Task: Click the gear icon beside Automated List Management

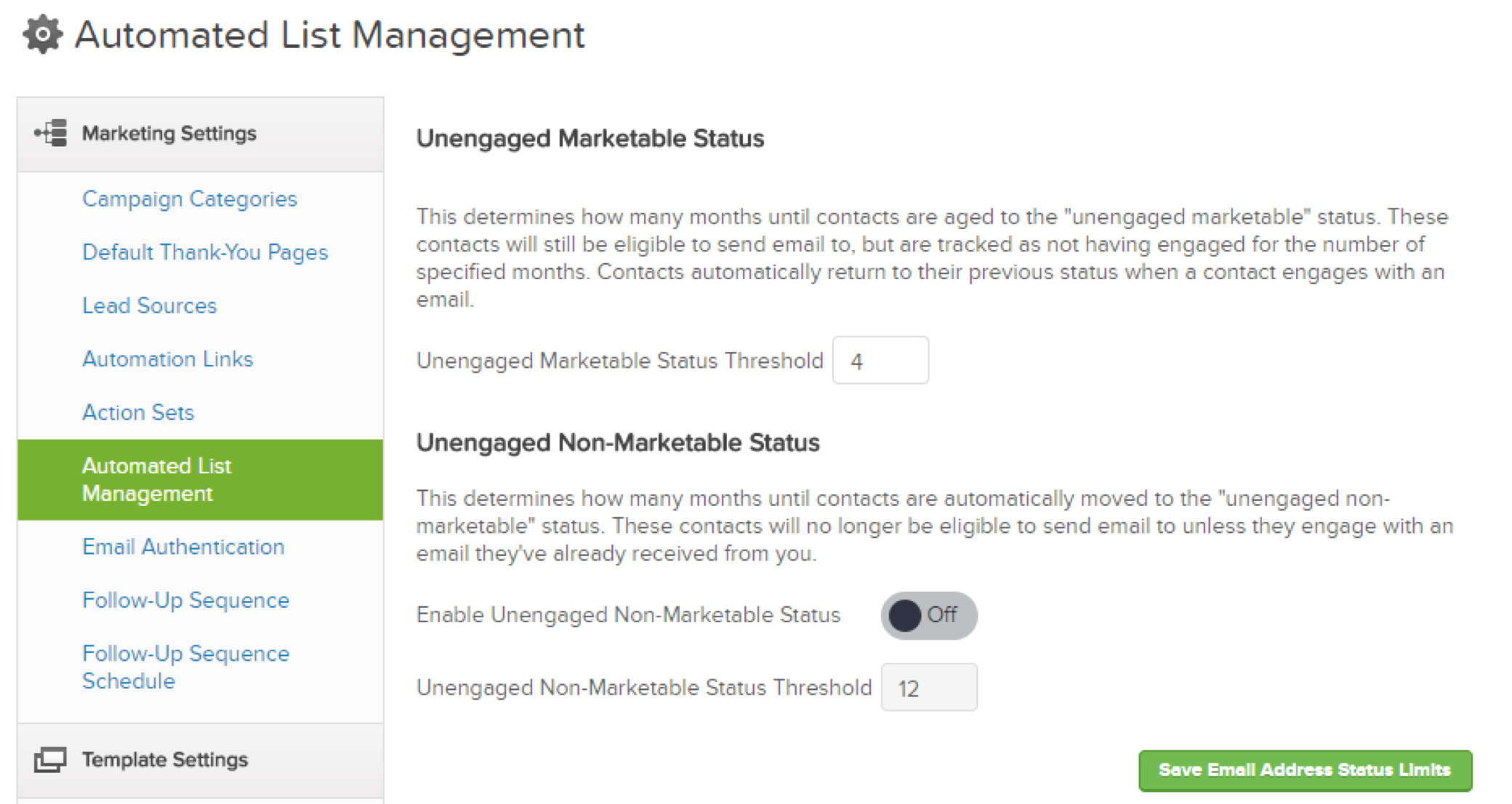Action: 43,34
